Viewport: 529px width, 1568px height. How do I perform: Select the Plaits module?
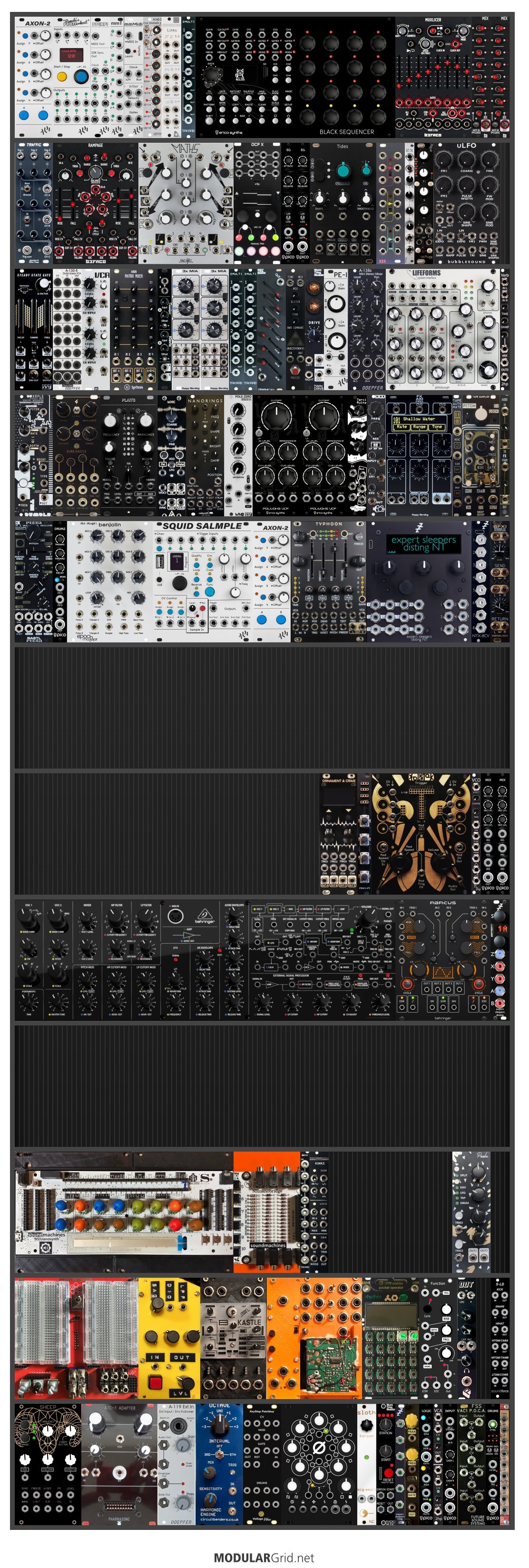(128, 454)
